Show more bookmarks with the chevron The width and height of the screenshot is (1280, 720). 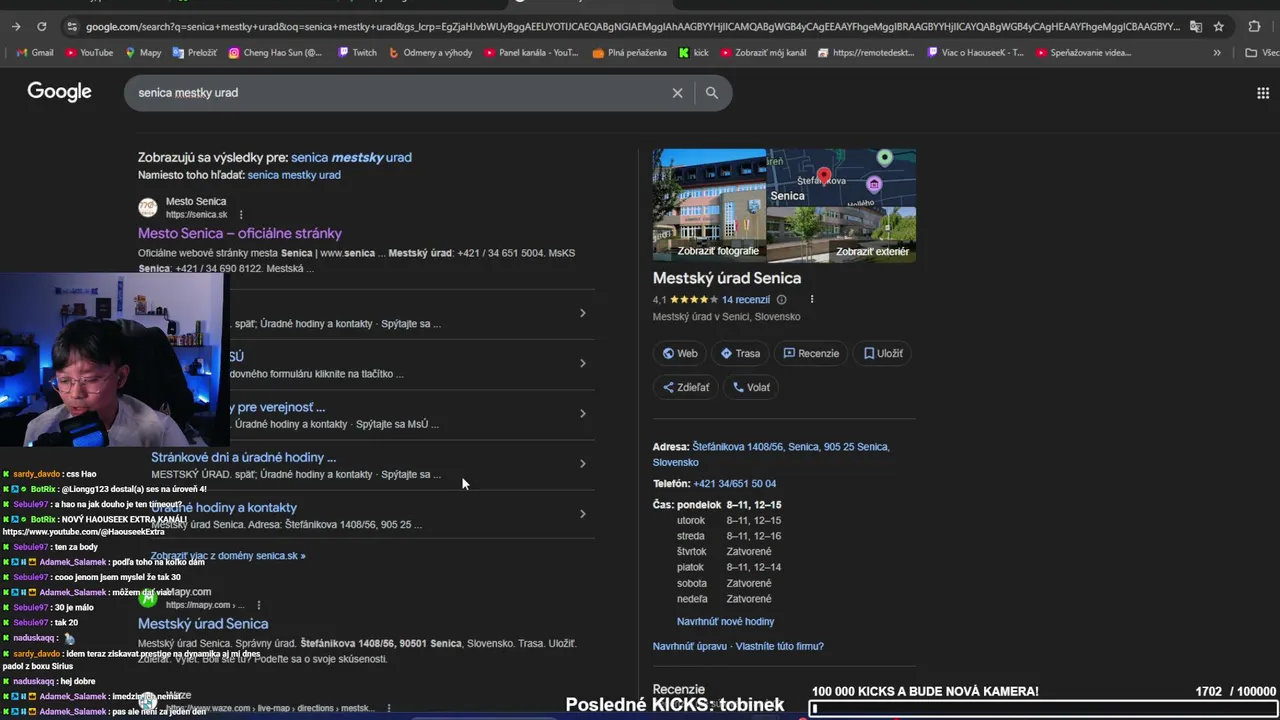point(1217,52)
